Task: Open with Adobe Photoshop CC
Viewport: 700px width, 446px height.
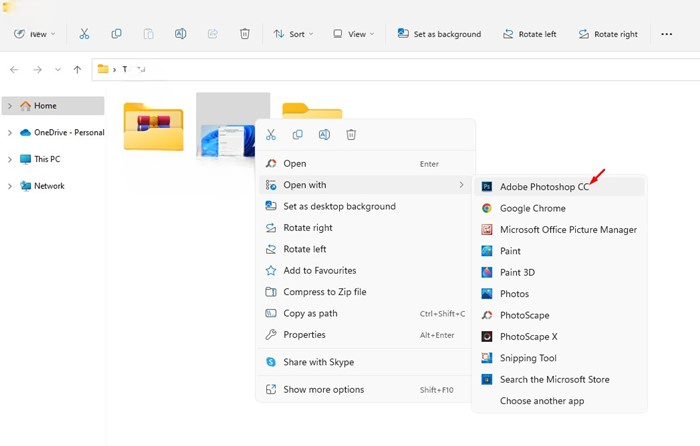Action: 559,187
